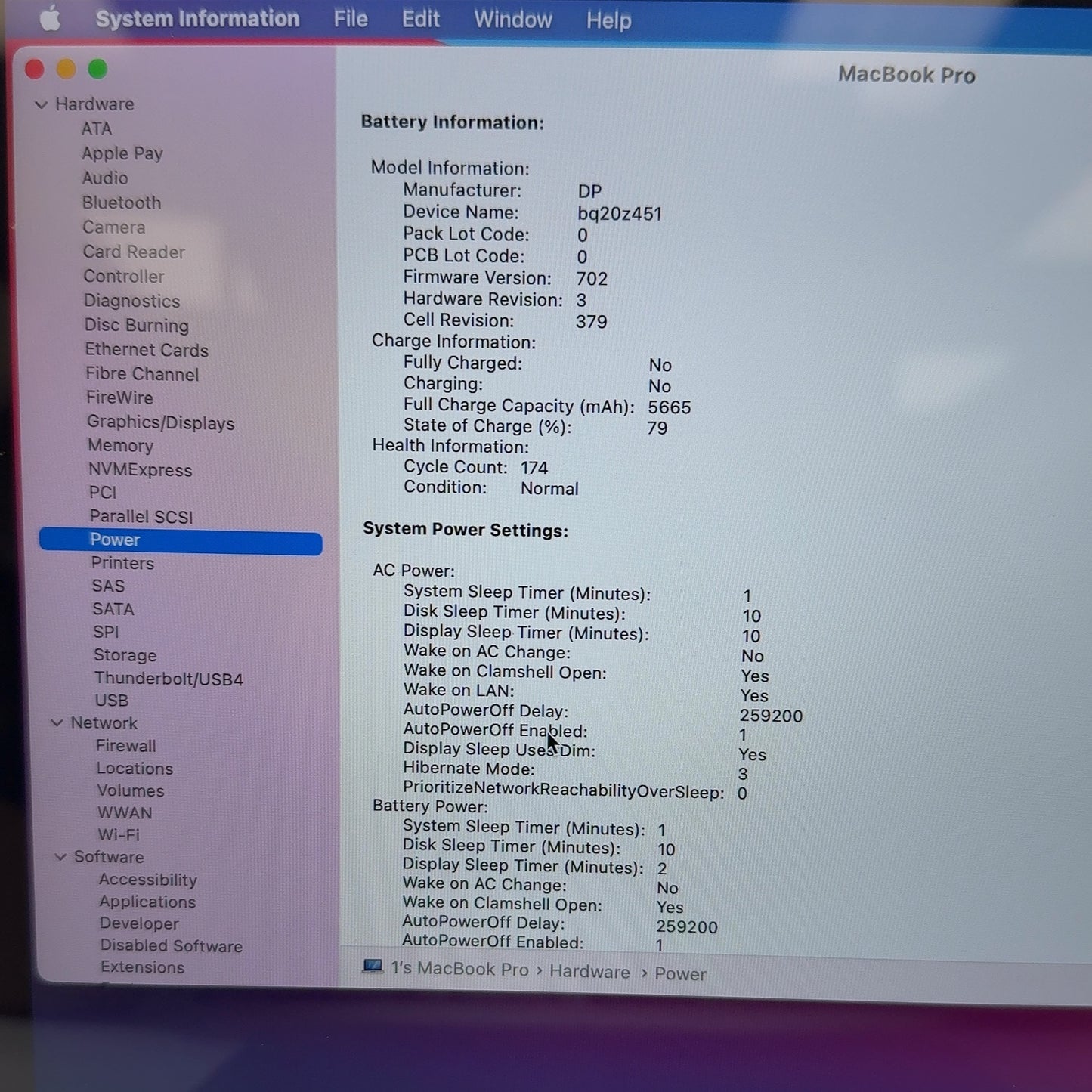The height and width of the screenshot is (1092, 1092).
Task: Click the System Power Settings heading
Action: 466,529
